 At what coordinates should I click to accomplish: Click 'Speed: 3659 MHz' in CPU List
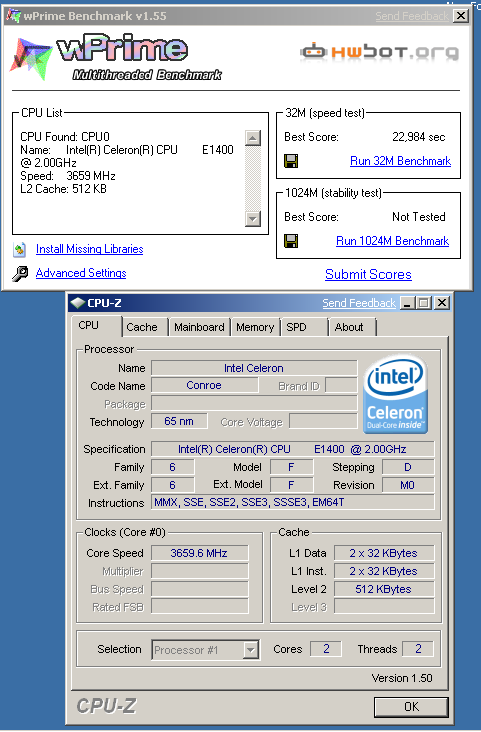pos(68,176)
